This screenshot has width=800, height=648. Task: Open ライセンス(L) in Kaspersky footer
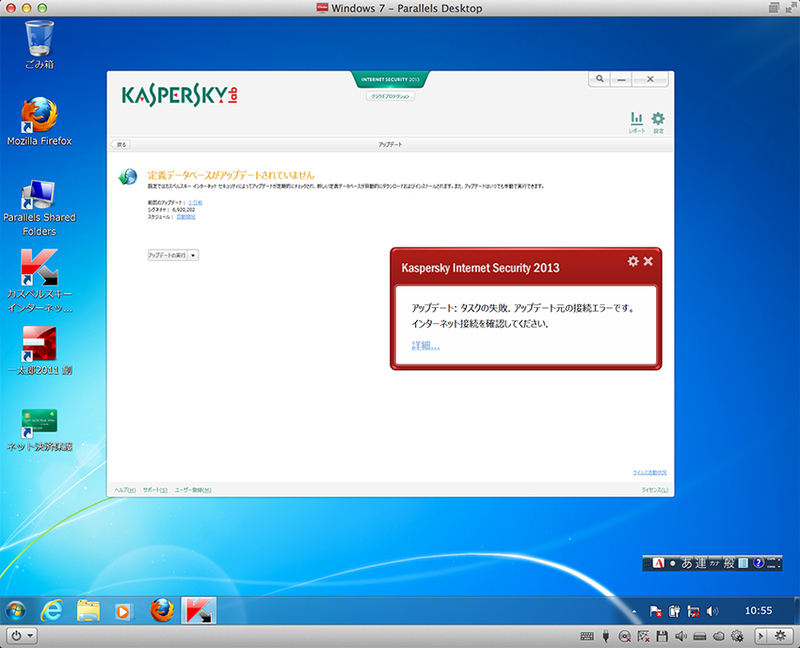(x=655, y=490)
